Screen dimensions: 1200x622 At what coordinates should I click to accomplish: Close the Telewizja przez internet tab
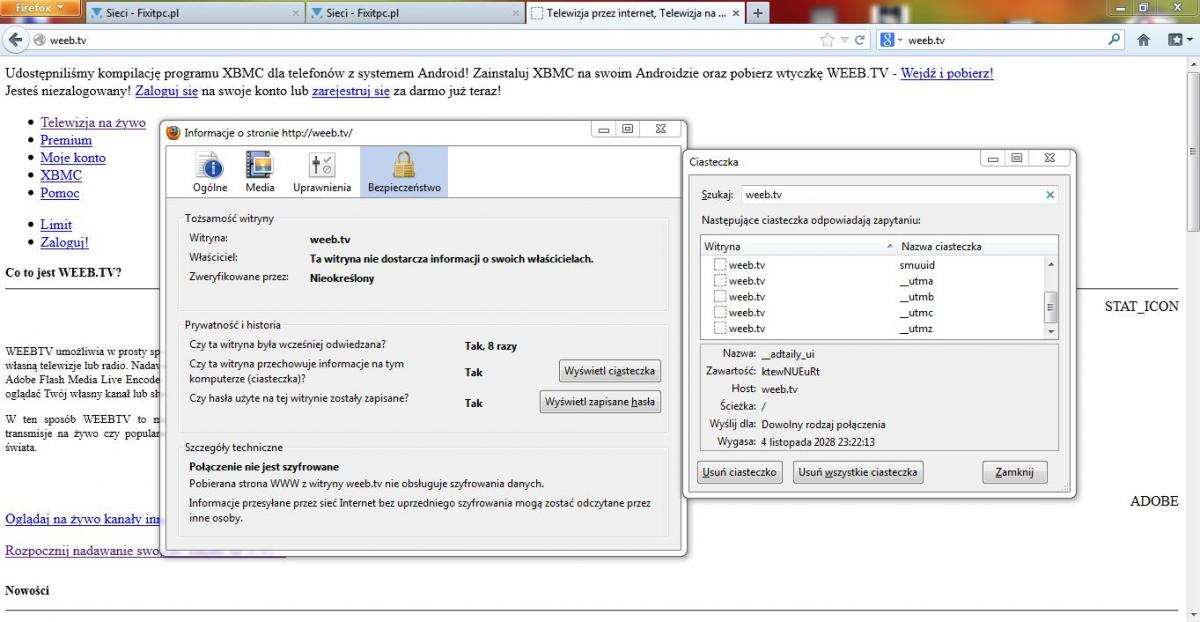[x=736, y=14]
